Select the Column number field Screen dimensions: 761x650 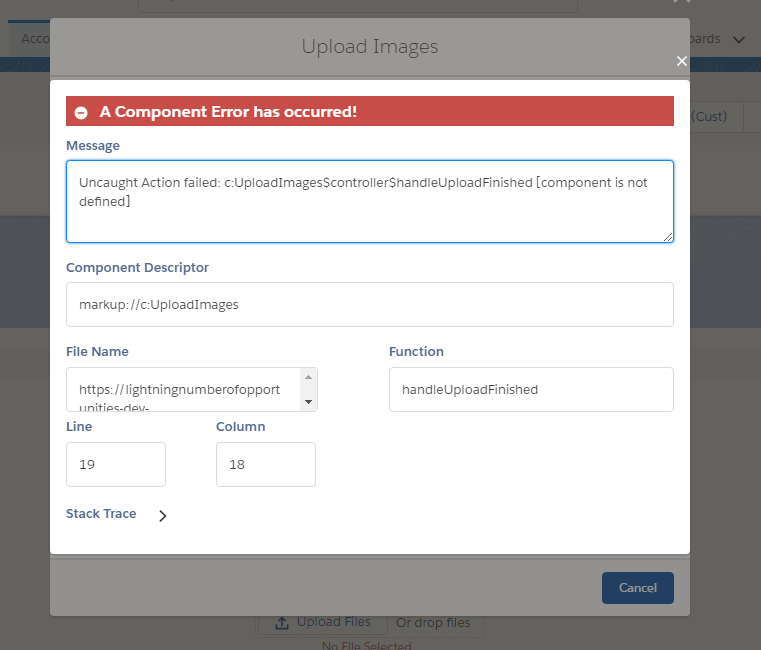(x=265, y=464)
